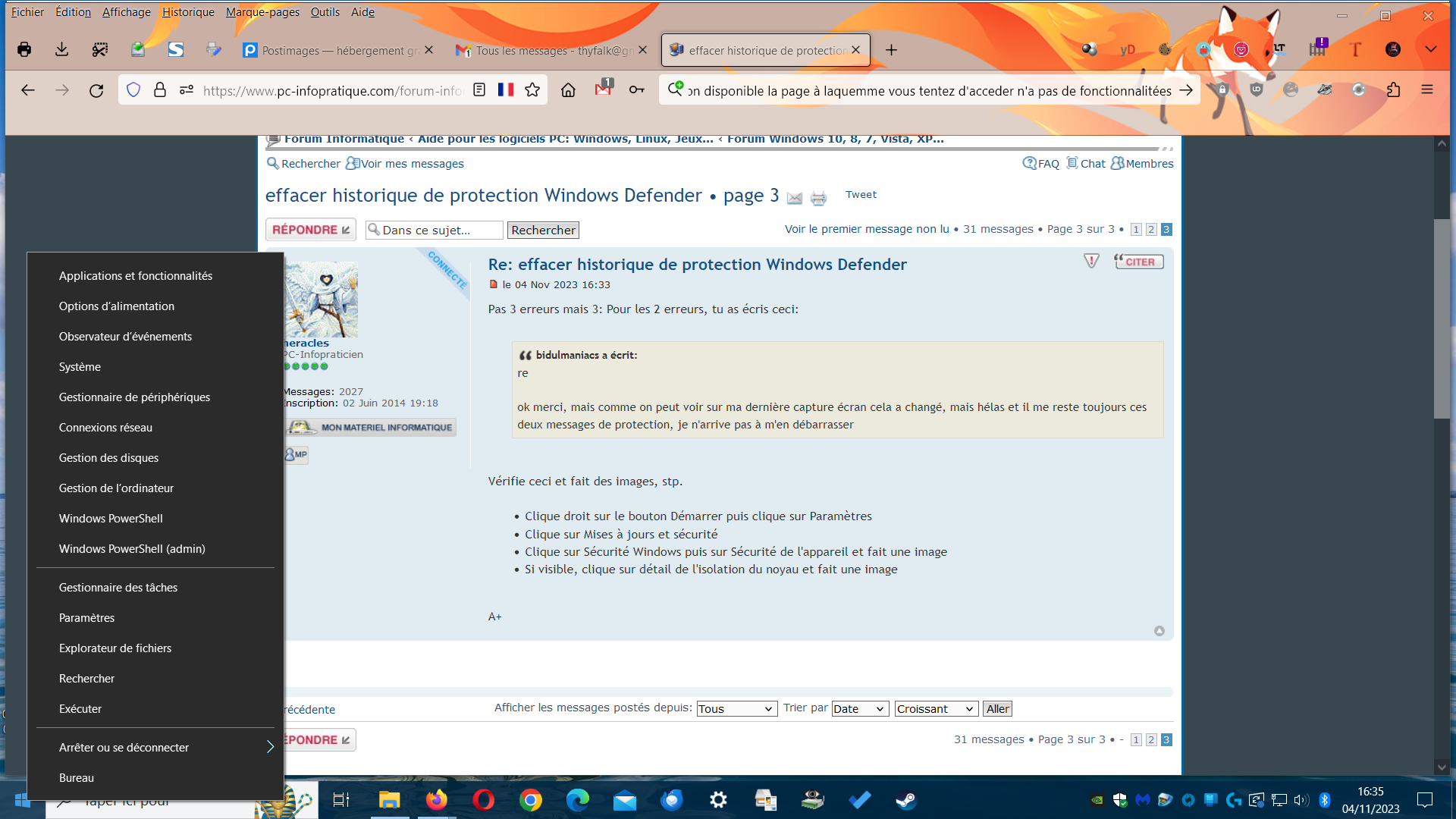
Task: Toggle reader view icon in address bar
Action: click(479, 90)
